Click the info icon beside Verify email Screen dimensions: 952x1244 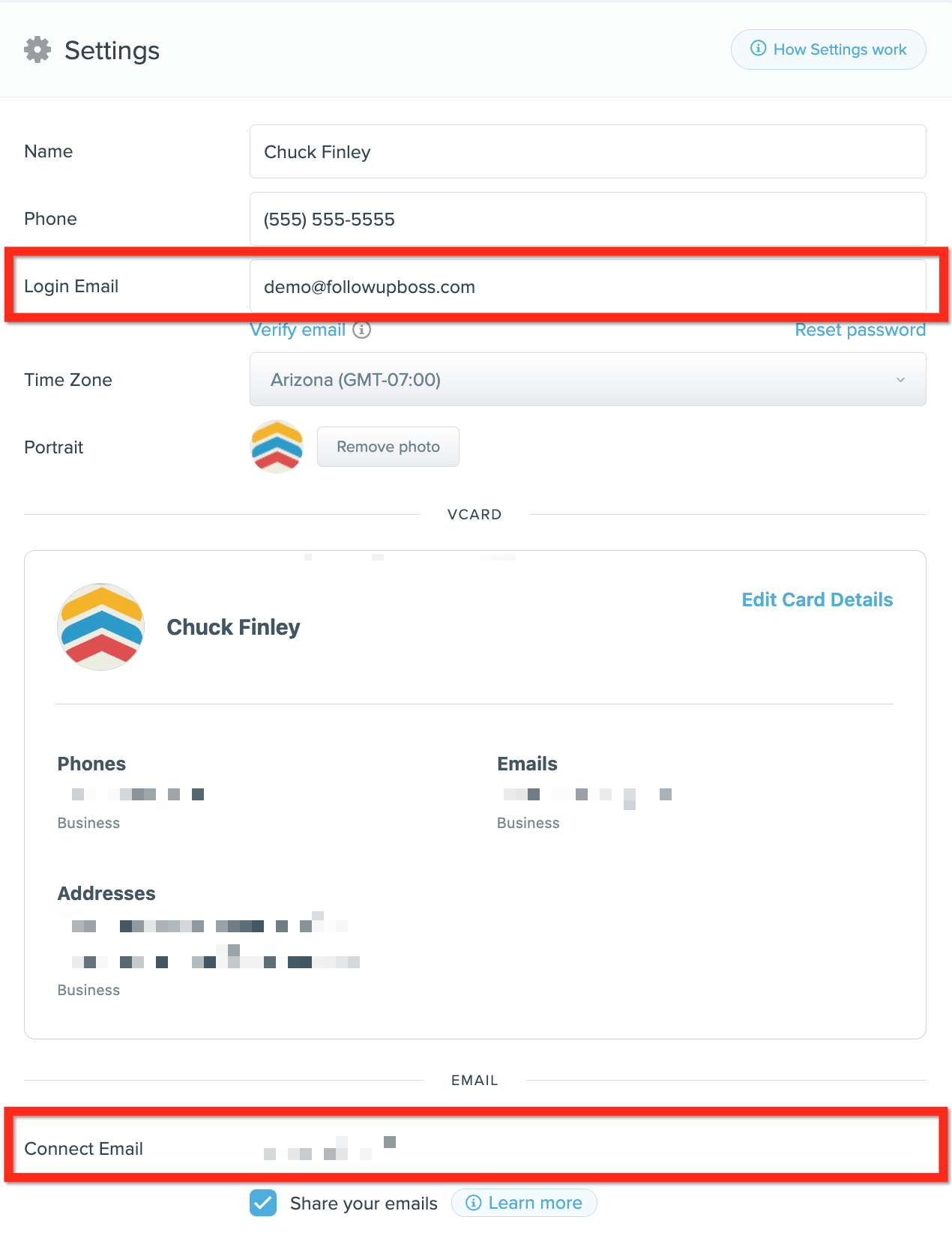coord(362,330)
